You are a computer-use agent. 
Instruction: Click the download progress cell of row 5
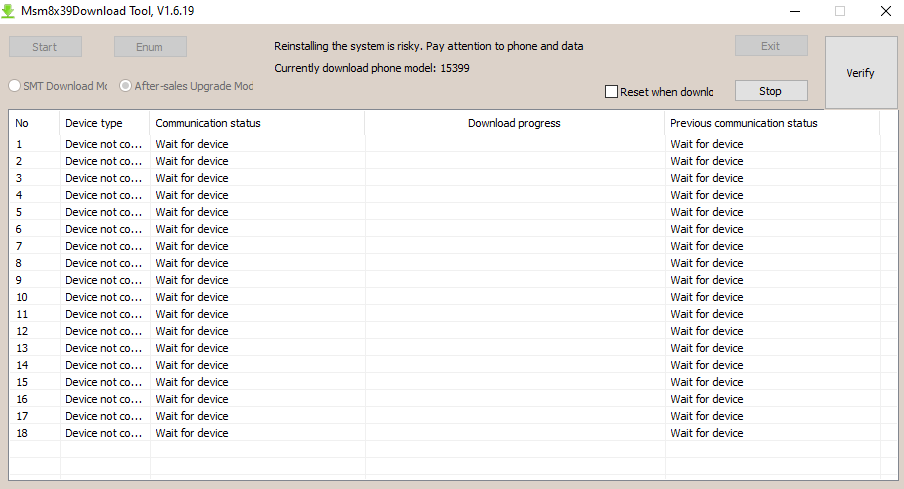[x=515, y=212]
